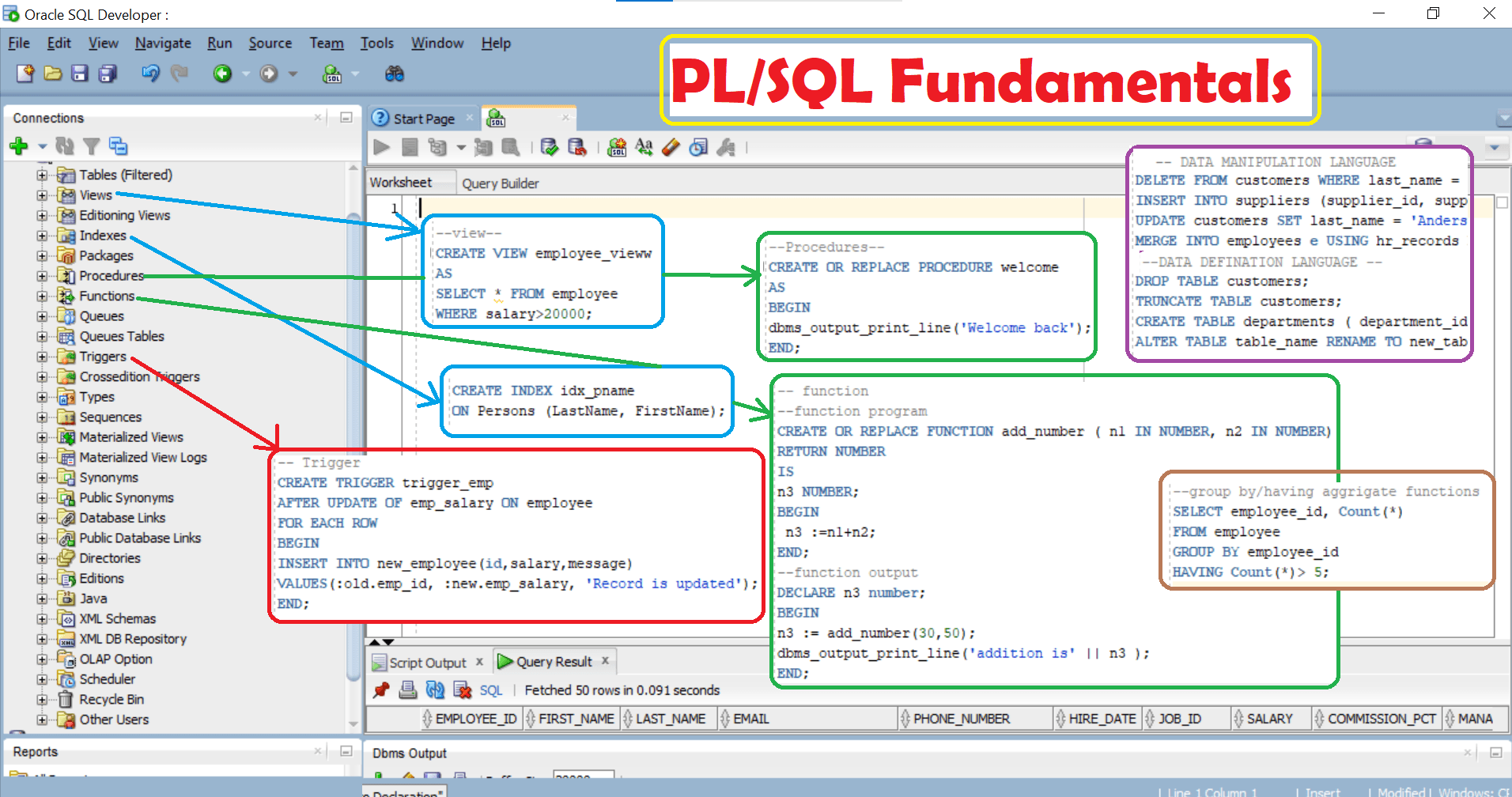Click the Commit icon in worksheet toolbar
This screenshot has height=797, width=1512.
coord(549,147)
